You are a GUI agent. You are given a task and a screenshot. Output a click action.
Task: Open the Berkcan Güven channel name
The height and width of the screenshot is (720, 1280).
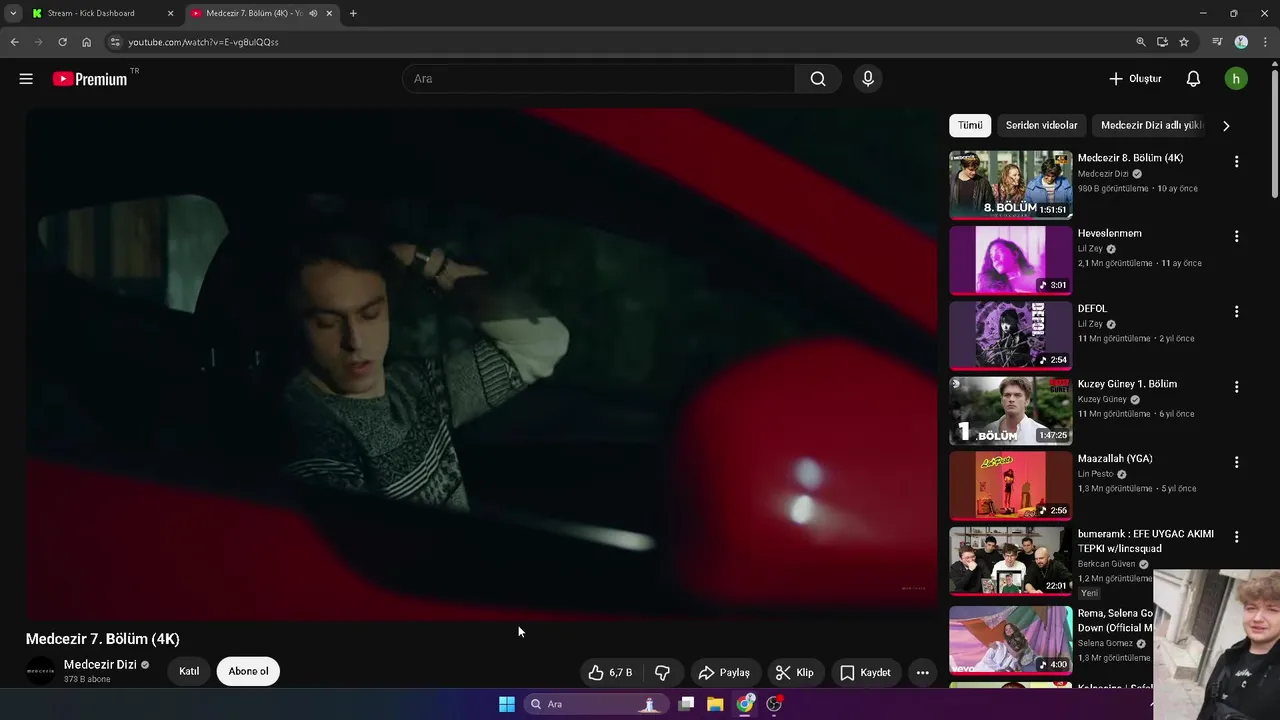point(1106,564)
